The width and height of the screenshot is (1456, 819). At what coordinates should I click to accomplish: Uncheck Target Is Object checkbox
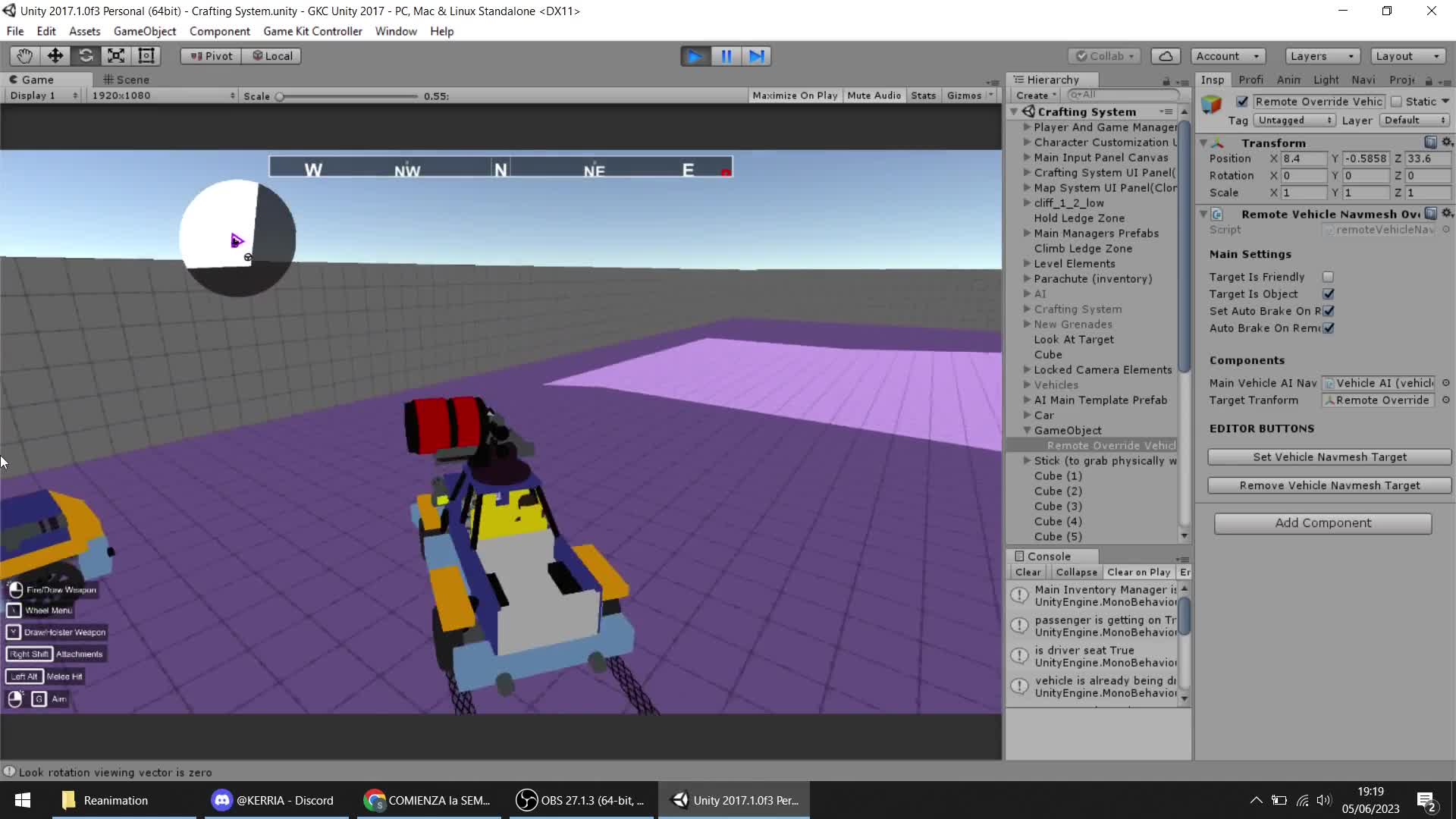coord(1328,294)
